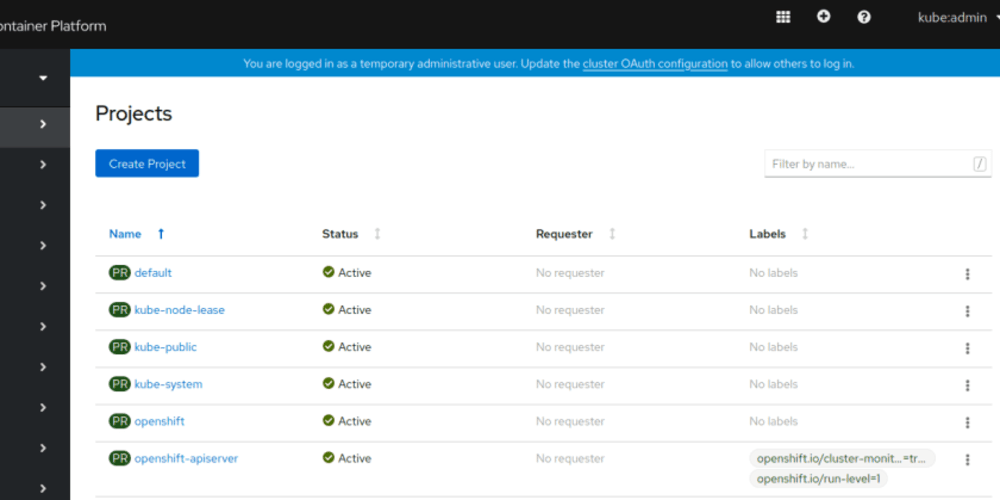The height and width of the screenshot is (500, 1000).
Task: Click No labels text in openshift row
Action: (x=774, y=422)
